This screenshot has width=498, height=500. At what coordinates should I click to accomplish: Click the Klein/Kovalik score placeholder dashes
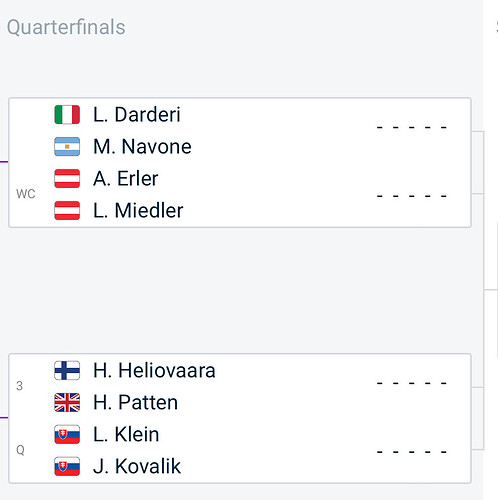click(411, 452)
